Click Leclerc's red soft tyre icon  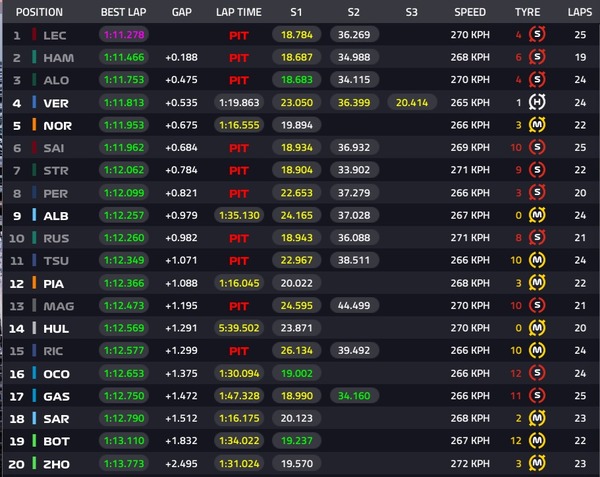[539, 35]
